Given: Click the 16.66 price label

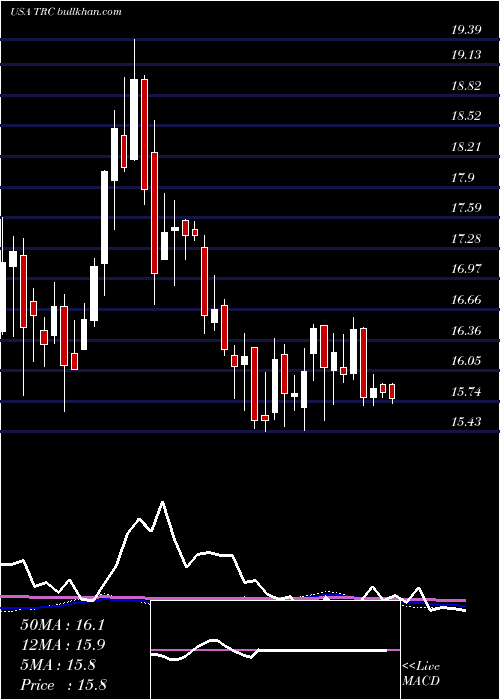Looking at the screenshot, I should [x=466, y=300].
